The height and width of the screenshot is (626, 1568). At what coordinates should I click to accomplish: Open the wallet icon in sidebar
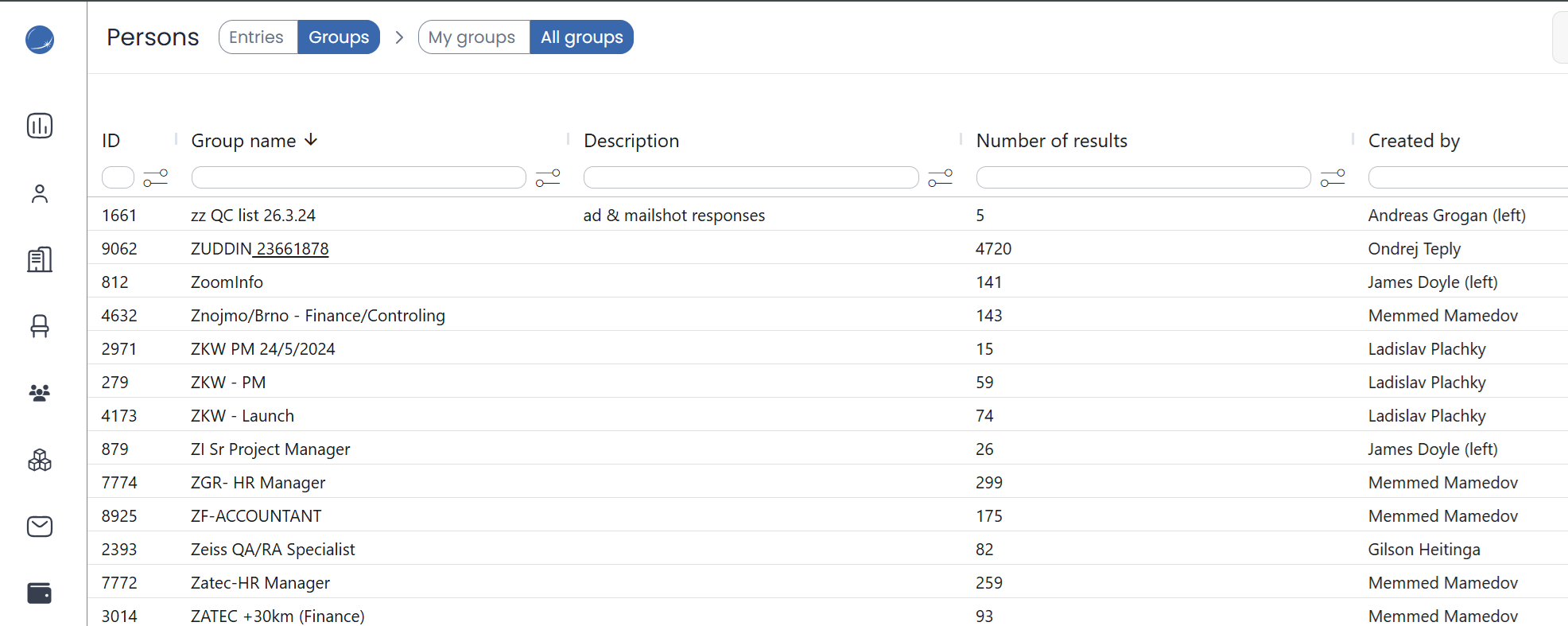point(40,593)
